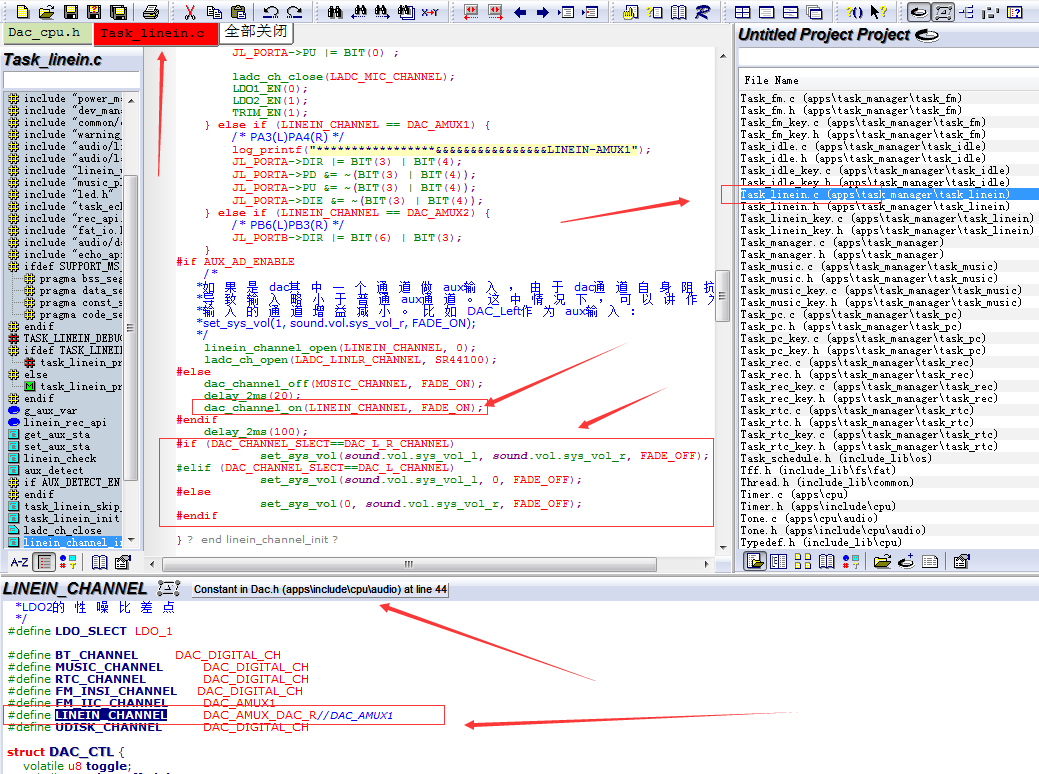
Task: Click the symbol list scroll down arrow
Action: point(131,540)
